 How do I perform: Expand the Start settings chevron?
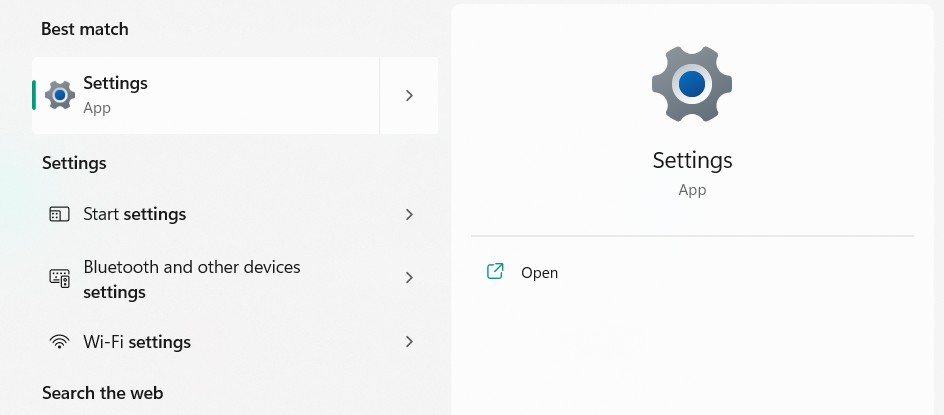409,214
